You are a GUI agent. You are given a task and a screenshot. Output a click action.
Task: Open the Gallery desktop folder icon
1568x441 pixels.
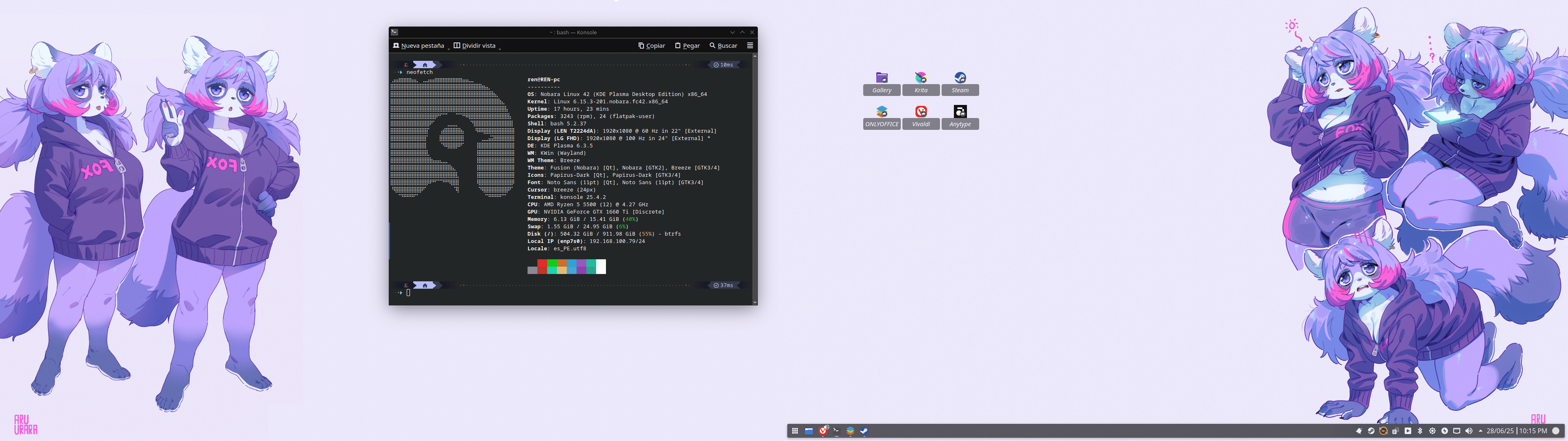pyautogui.click(x=882, y=78)
